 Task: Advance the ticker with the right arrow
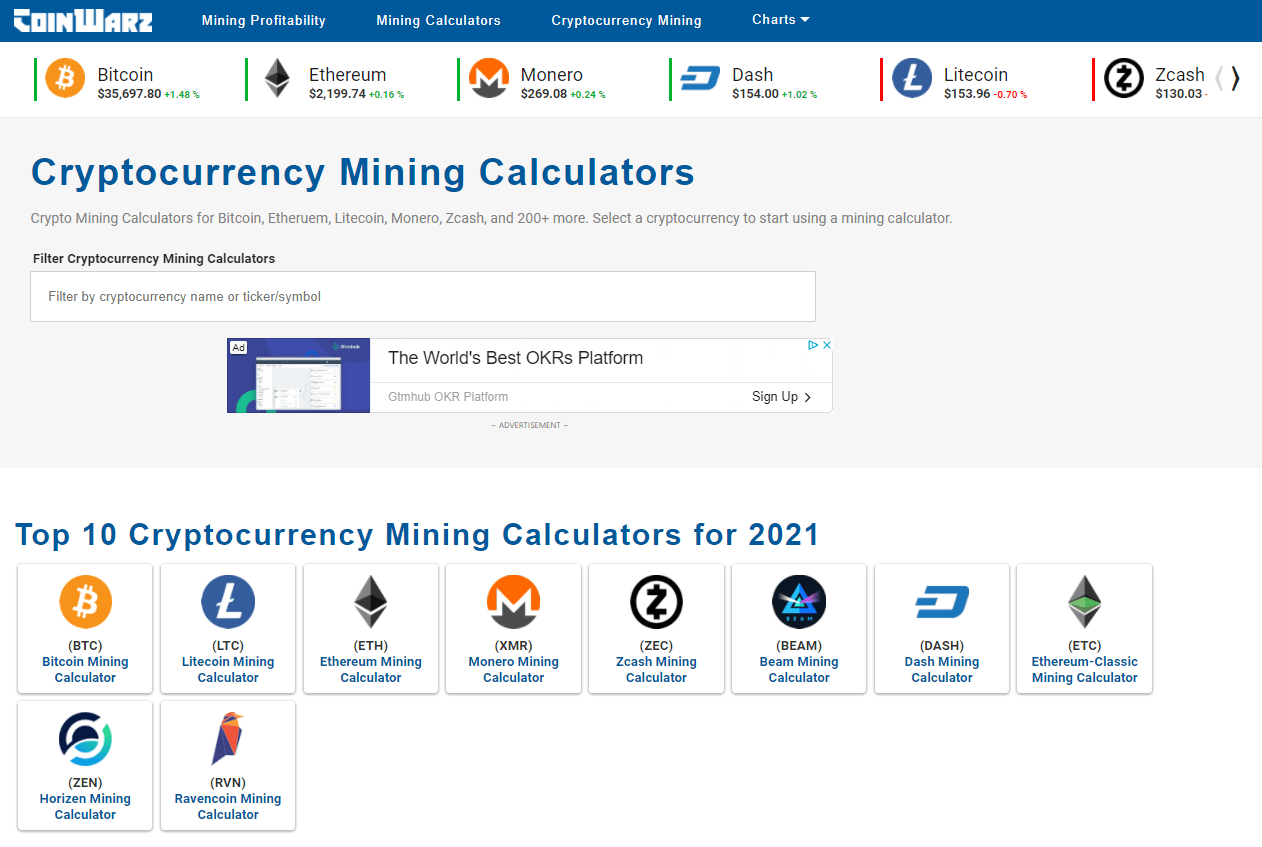1236,78
